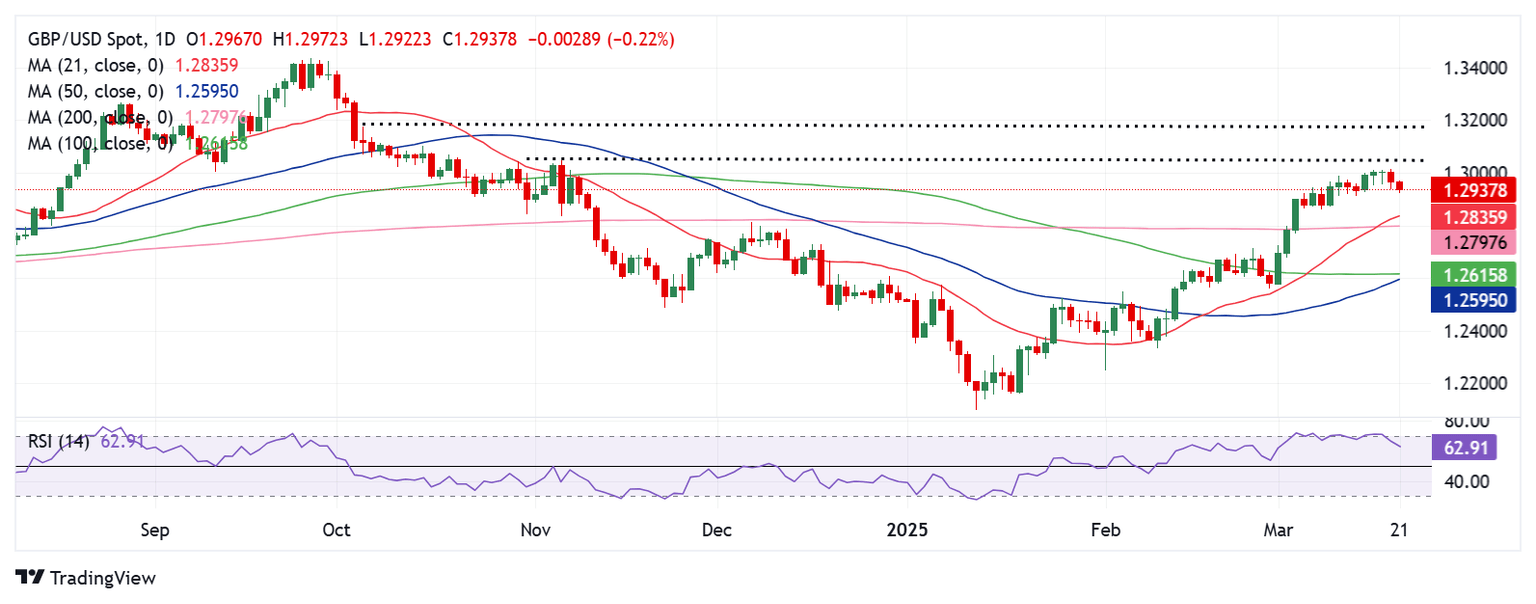Select the MA 21 indicator legend
The width and height of the screenshot is (1536, 604).
95,67
